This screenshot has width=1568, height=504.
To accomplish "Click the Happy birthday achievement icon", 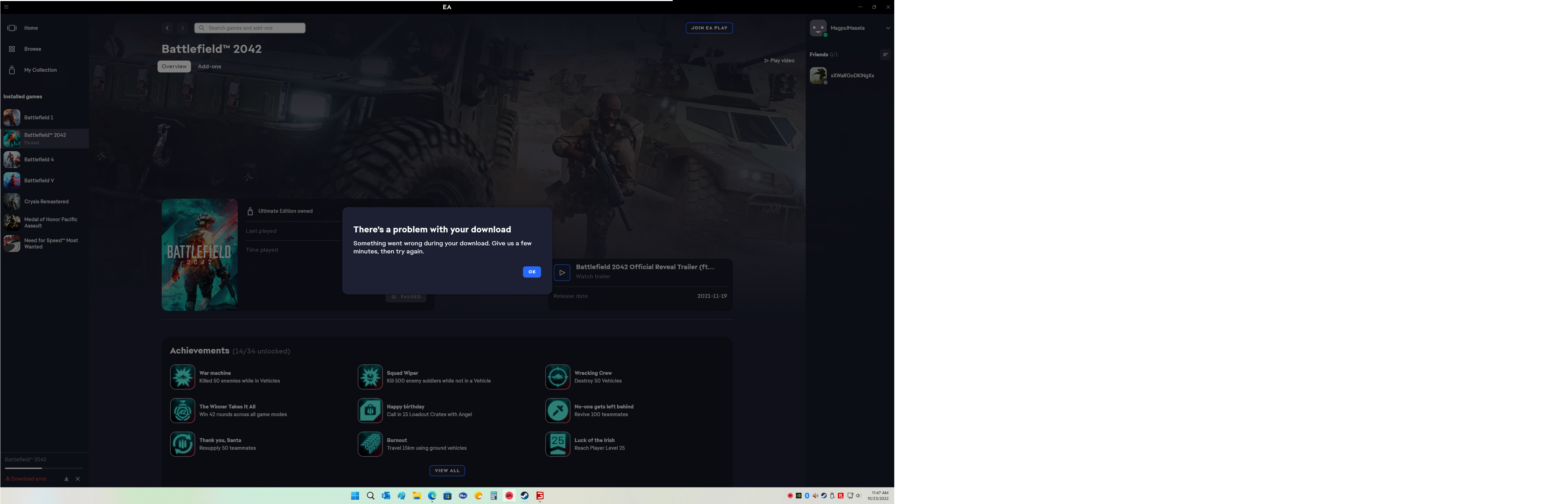I will [370, 411].
